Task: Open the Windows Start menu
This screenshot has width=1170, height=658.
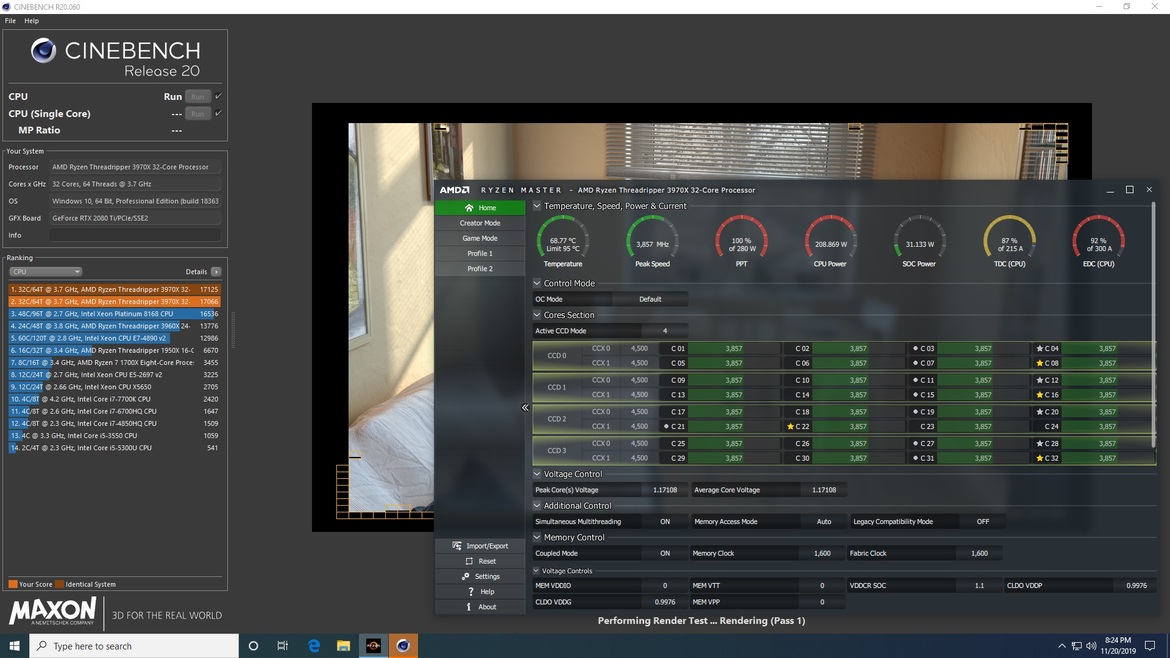Action: [14, 646]
